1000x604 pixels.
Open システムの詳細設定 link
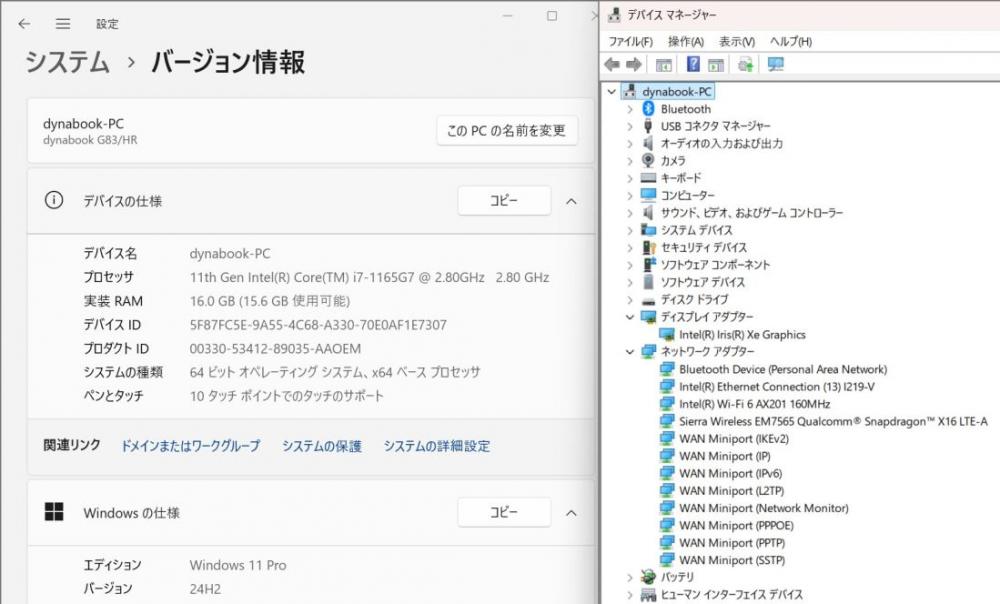tap(437, 446)
